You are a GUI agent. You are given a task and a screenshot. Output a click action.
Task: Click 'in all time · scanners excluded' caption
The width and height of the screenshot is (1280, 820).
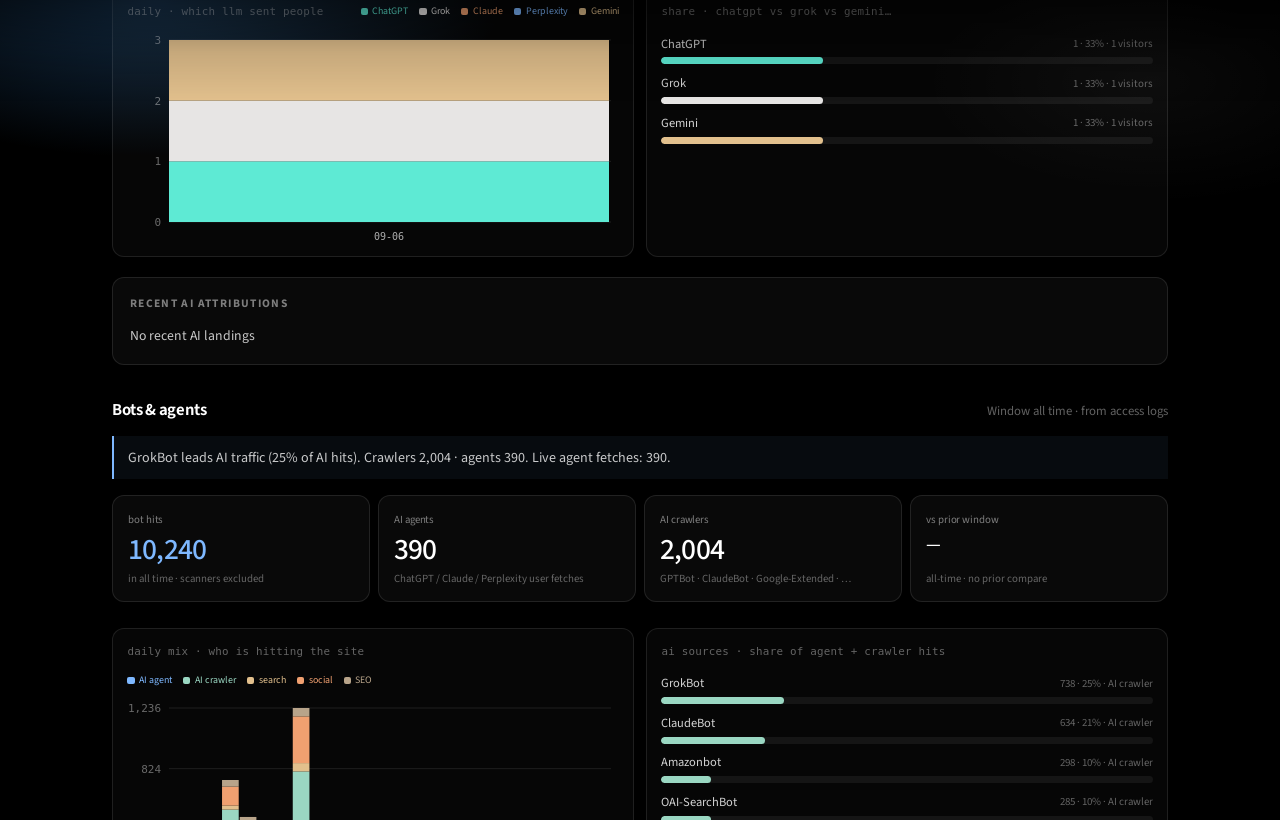click(196, 579)
